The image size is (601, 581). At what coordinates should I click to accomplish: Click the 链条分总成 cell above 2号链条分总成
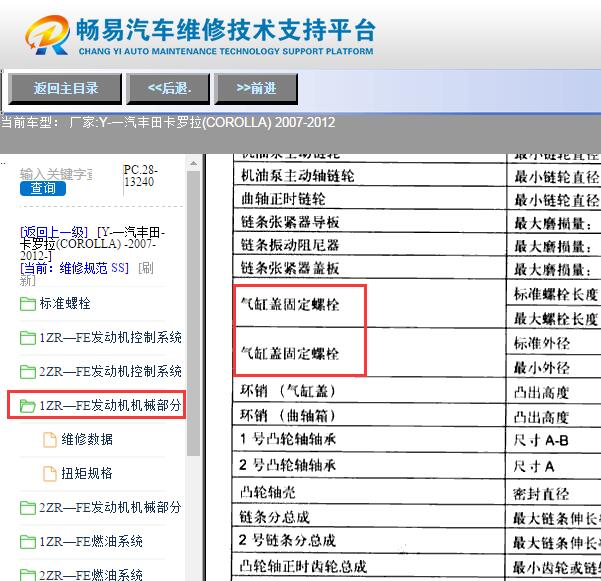pos(369,517)
